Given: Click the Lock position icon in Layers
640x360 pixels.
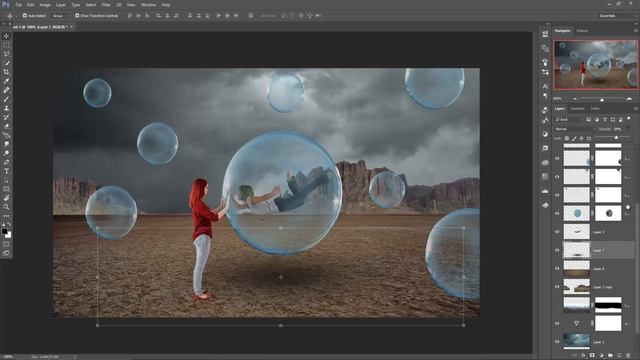Looking at the screenshot, I should pos(581,138).
